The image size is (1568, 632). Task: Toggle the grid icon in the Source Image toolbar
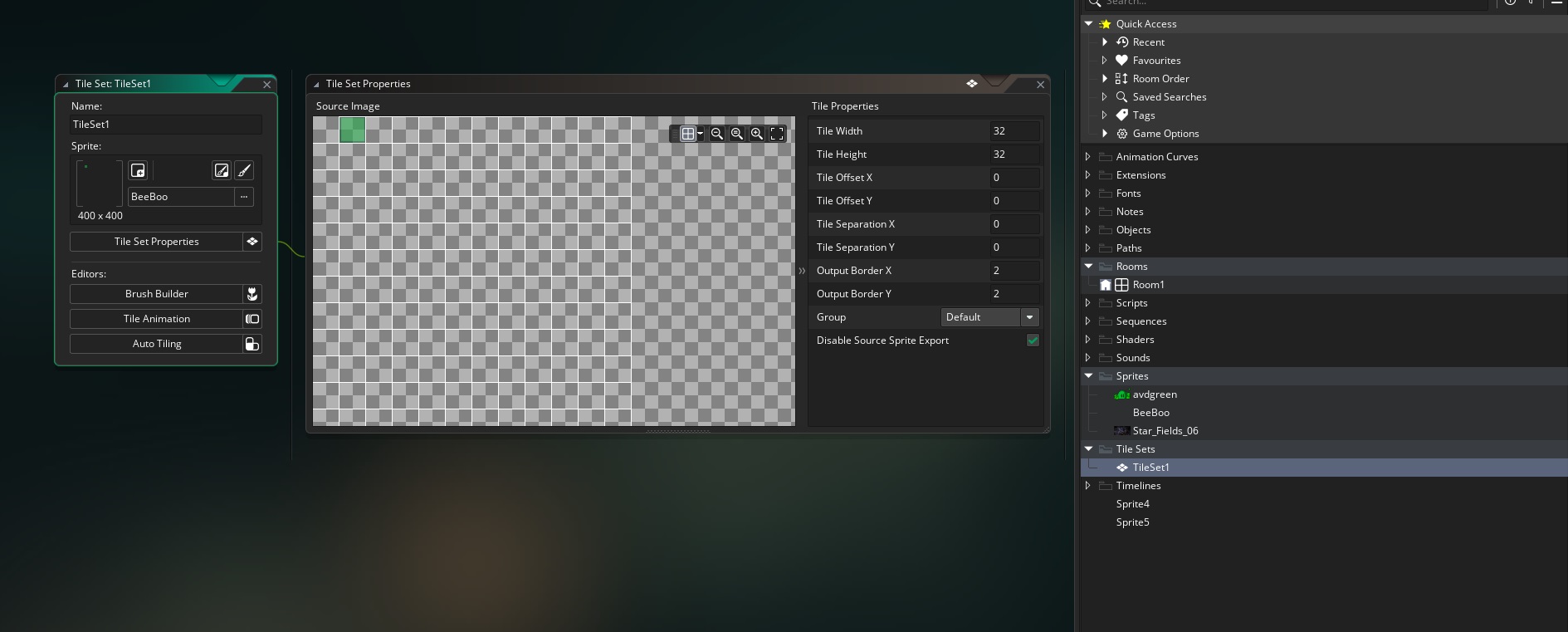click(x=687, y=134)
